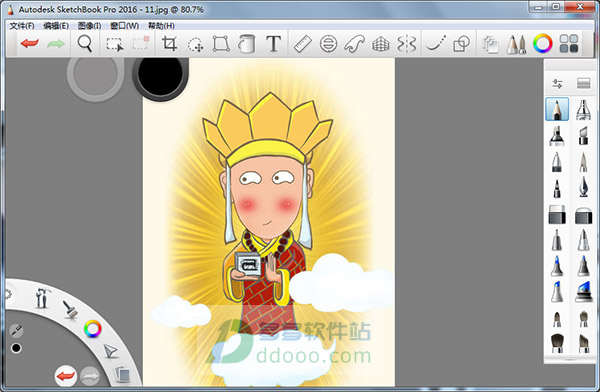Click the Lagoon red Undo button
The height and width of the screenshot is (392, 600).
tap(65, 376)
